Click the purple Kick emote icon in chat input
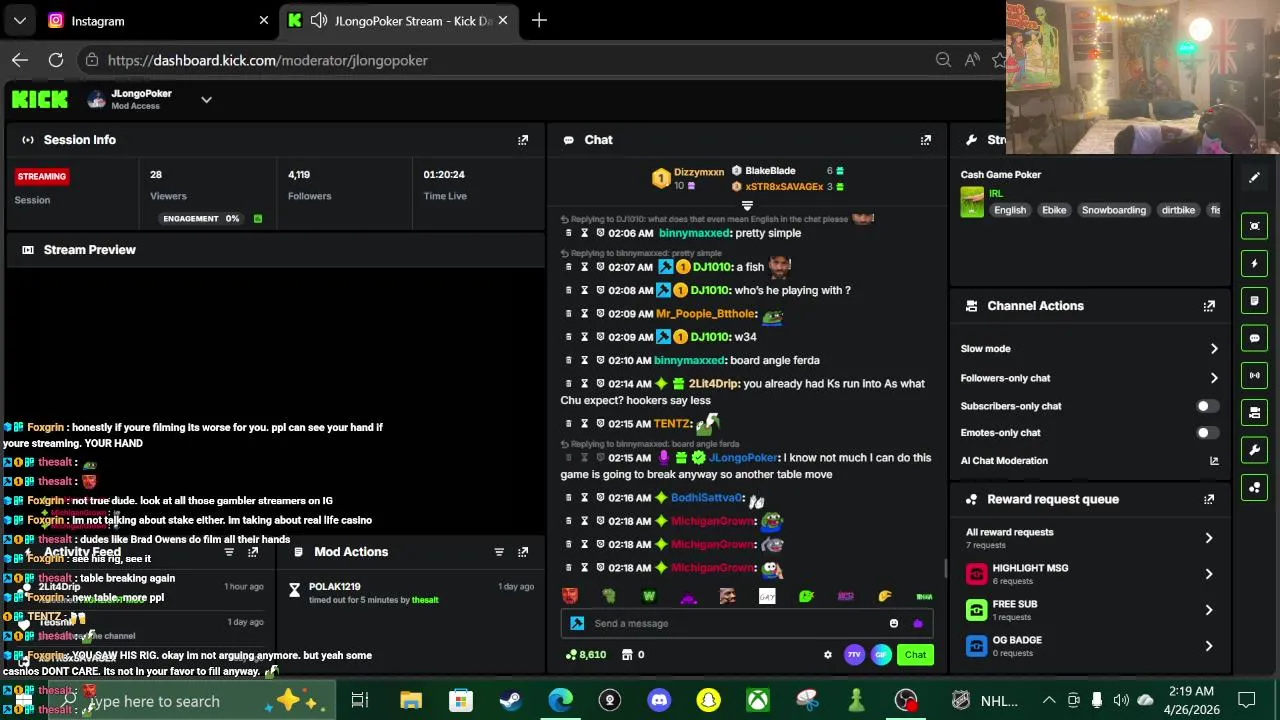 [918, 623]
